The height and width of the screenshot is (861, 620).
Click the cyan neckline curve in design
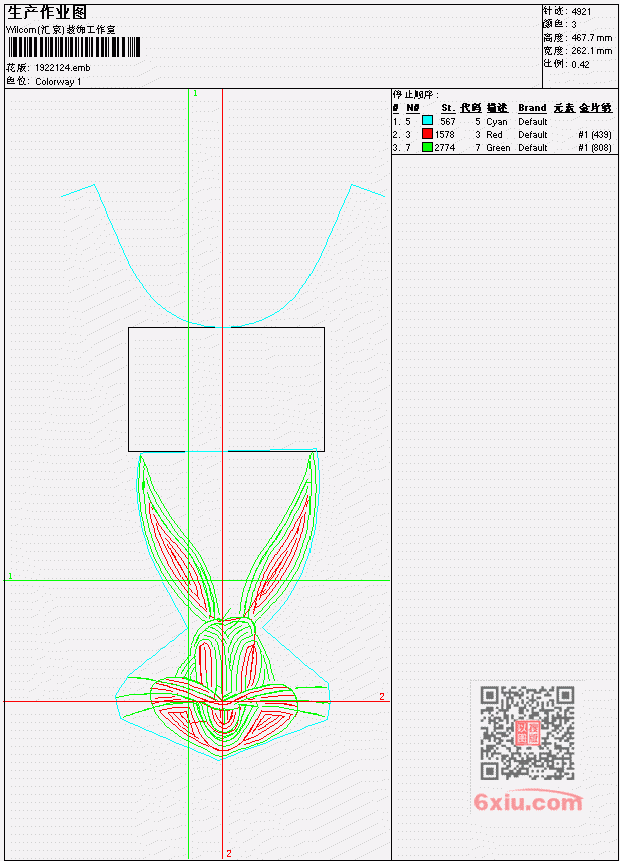pos(222,256)
